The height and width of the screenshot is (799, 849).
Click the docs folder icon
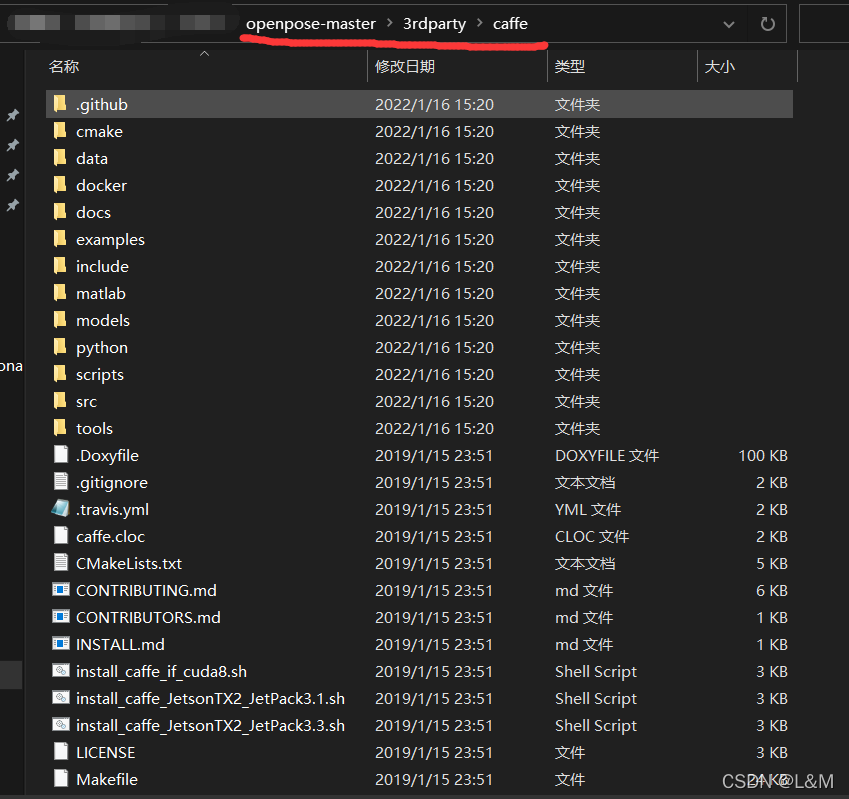tap(60, 211)
